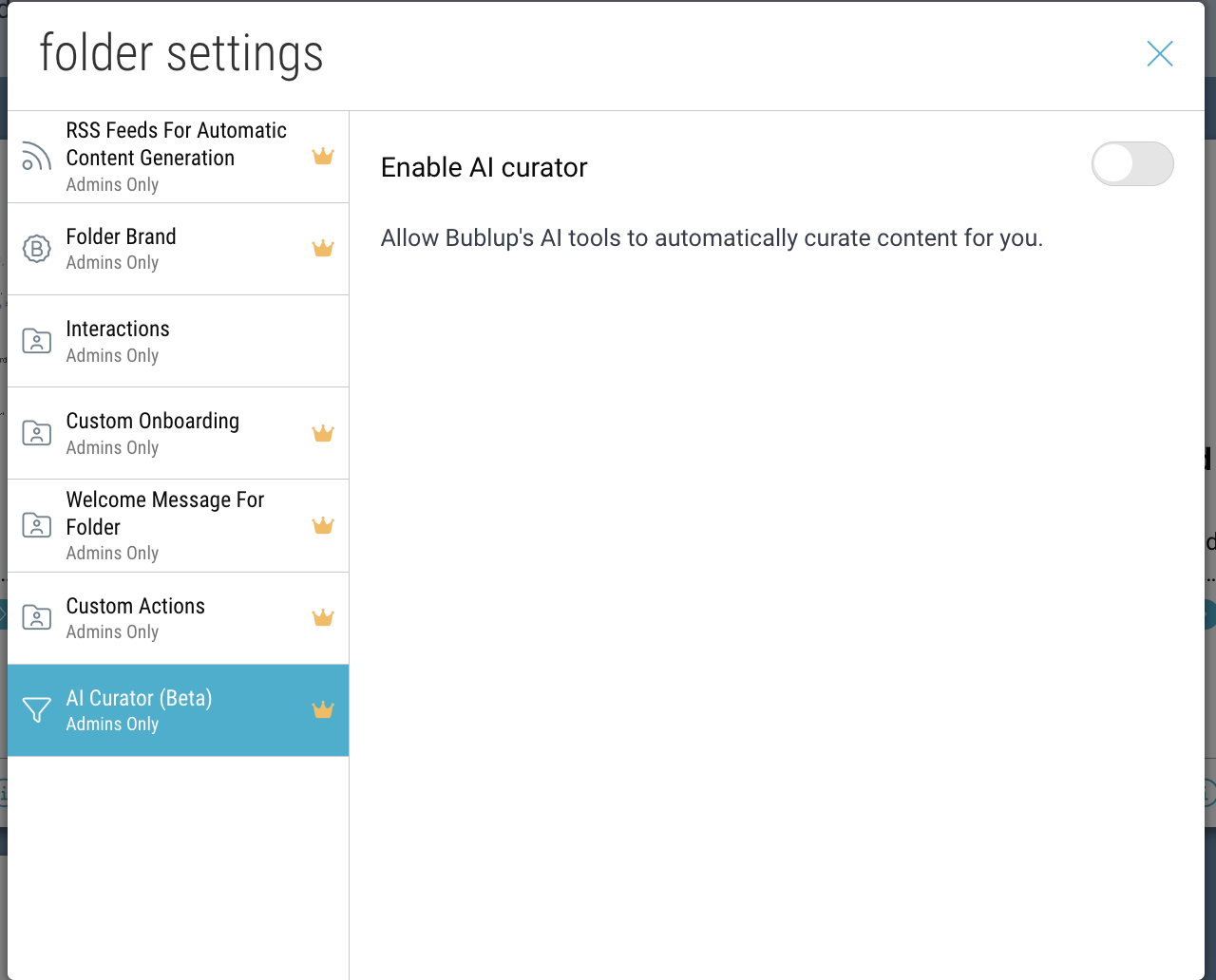Click crown icon next to Folder Brand
The image size is (1216, 980).
[x=323, y=249]
